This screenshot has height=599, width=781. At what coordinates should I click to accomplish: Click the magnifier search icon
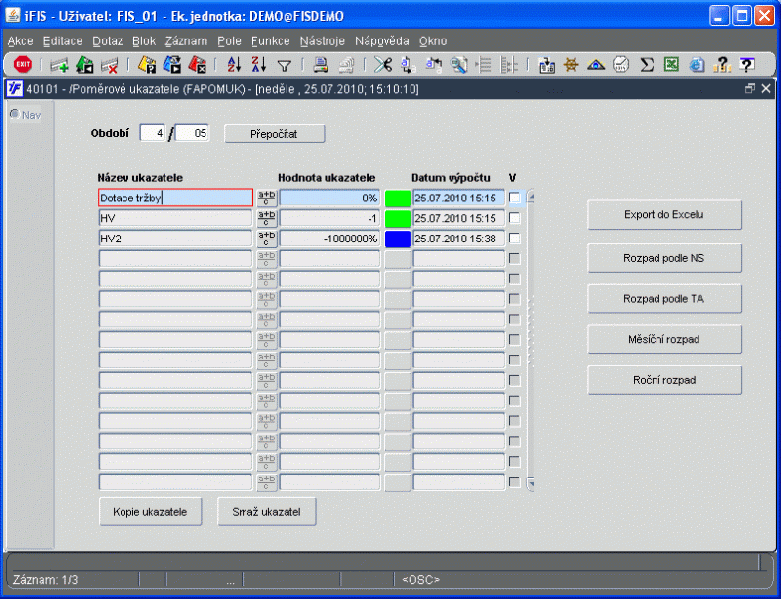point(459,65)
